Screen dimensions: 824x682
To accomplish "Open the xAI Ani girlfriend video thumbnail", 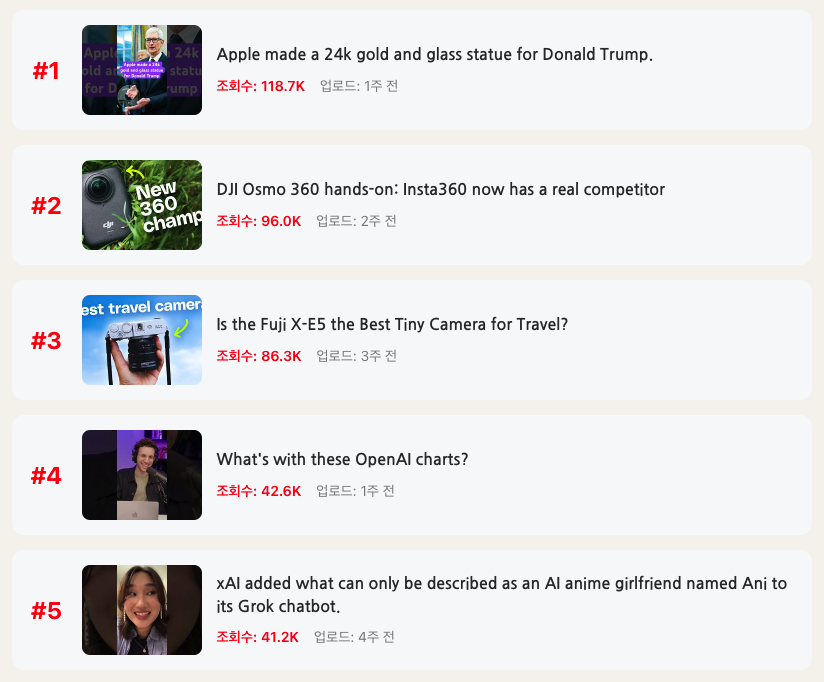I will coord(142,610).
